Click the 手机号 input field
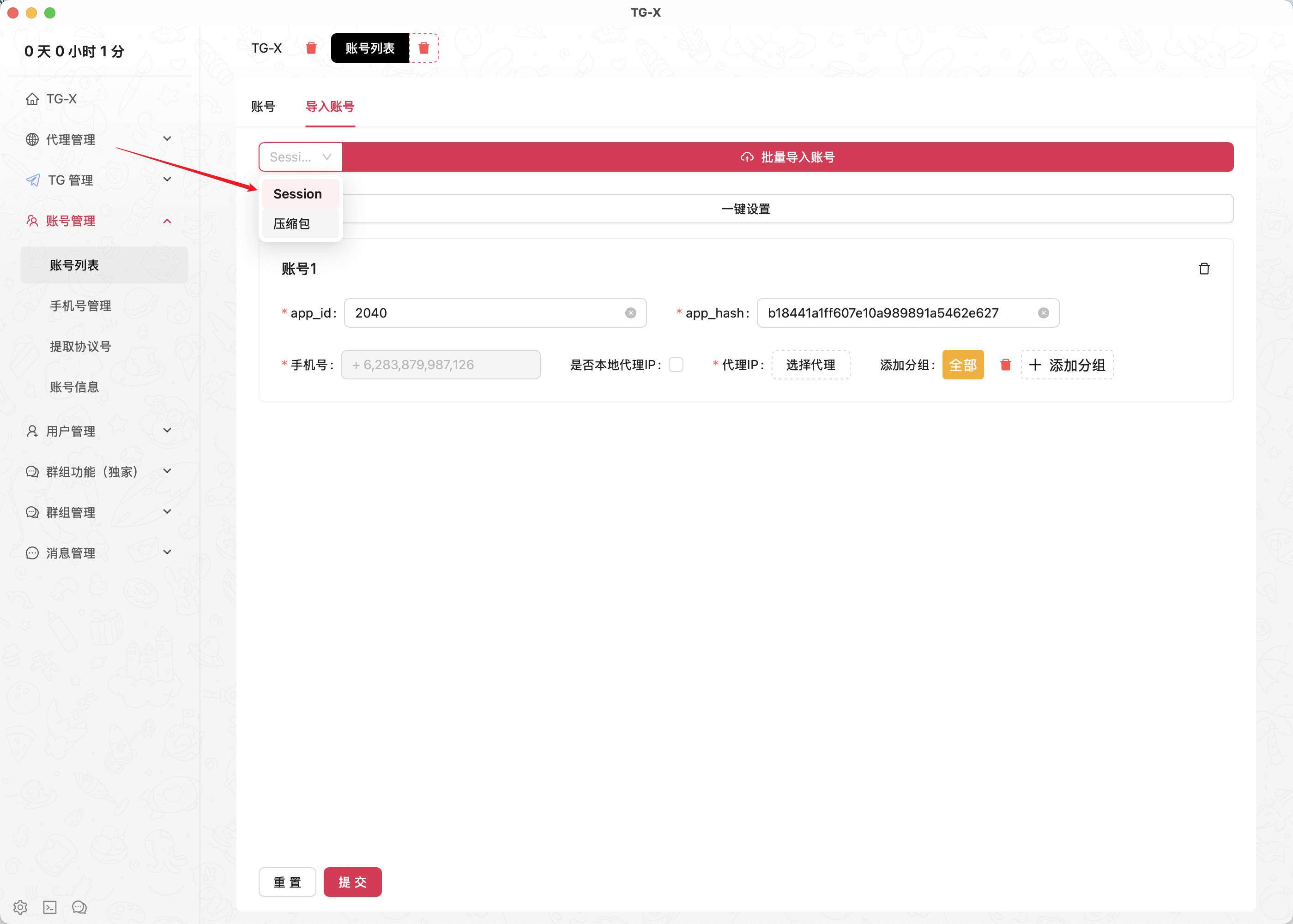 [x=441, y=365]
